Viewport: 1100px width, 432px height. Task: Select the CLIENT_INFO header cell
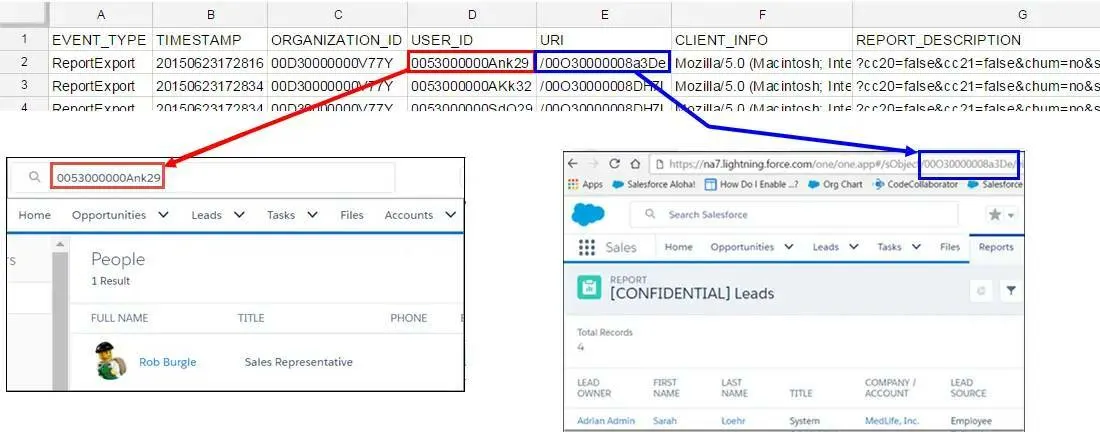pos(762,39)
